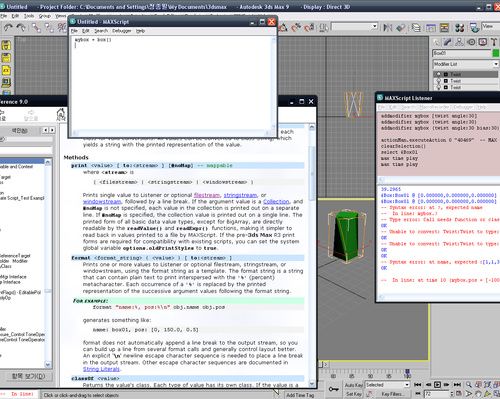Open the Modifier List dropdown
500x399 pixels.
(x=465, y=64)
